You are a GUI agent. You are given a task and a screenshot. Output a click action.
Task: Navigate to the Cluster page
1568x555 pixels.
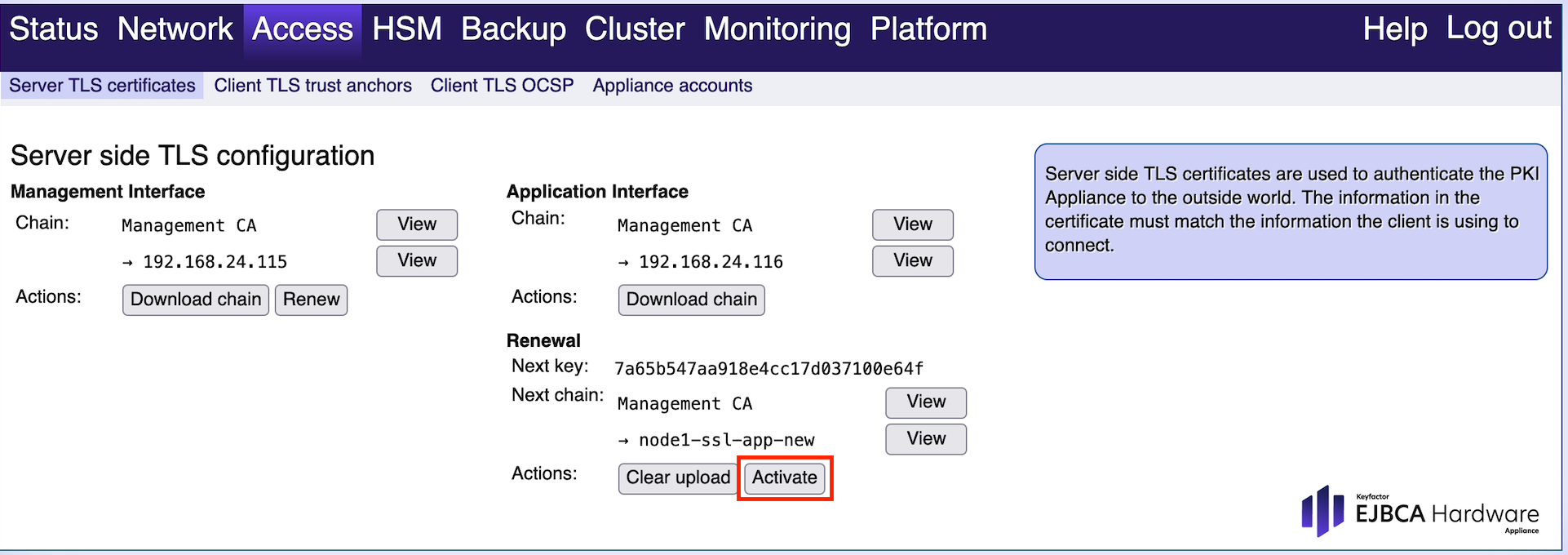pyautogui.click(x=635, y=29)
